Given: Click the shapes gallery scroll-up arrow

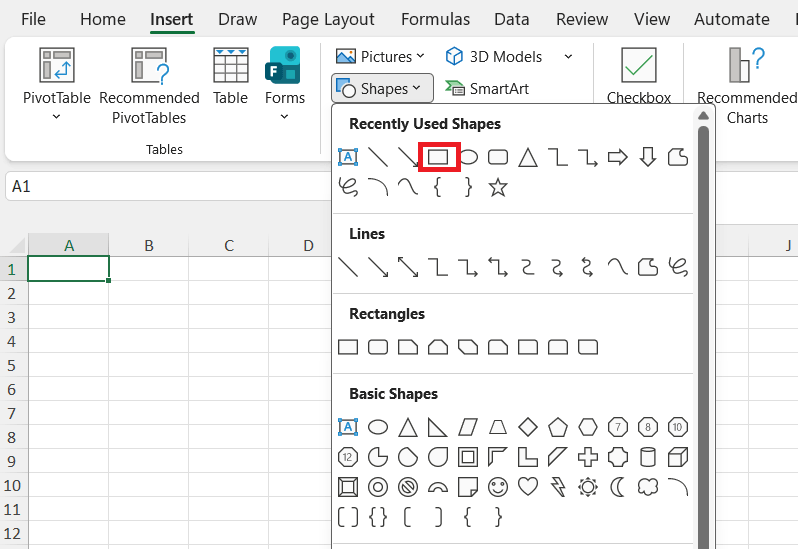Looking at the screenshot, I should coord(703,116).
